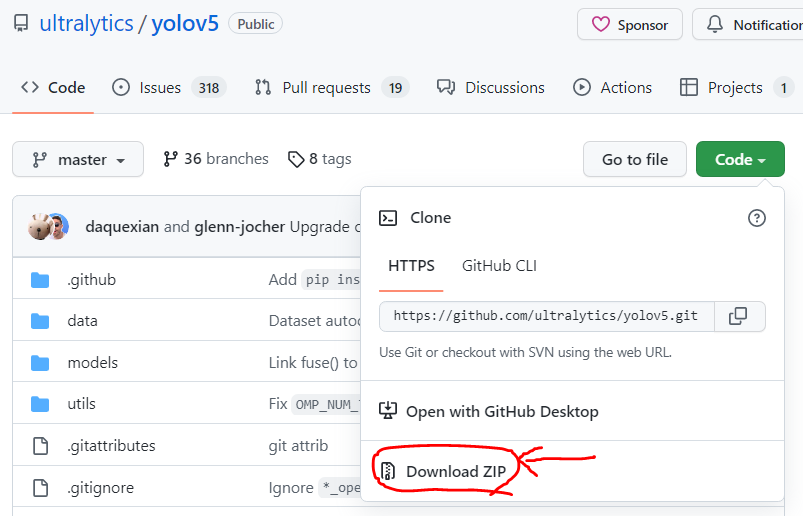This screenshot has width=803, height=516.
Task: Open the Projects tab
Action: [736, 88]
